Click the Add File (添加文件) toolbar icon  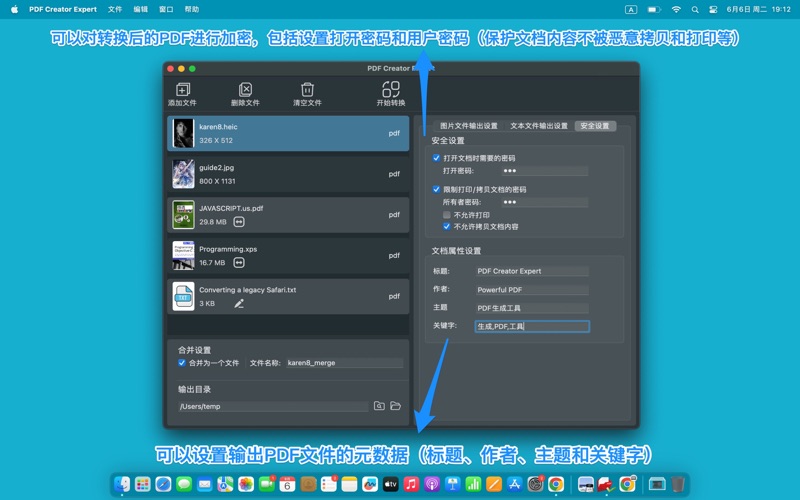[x=183, y=90]
